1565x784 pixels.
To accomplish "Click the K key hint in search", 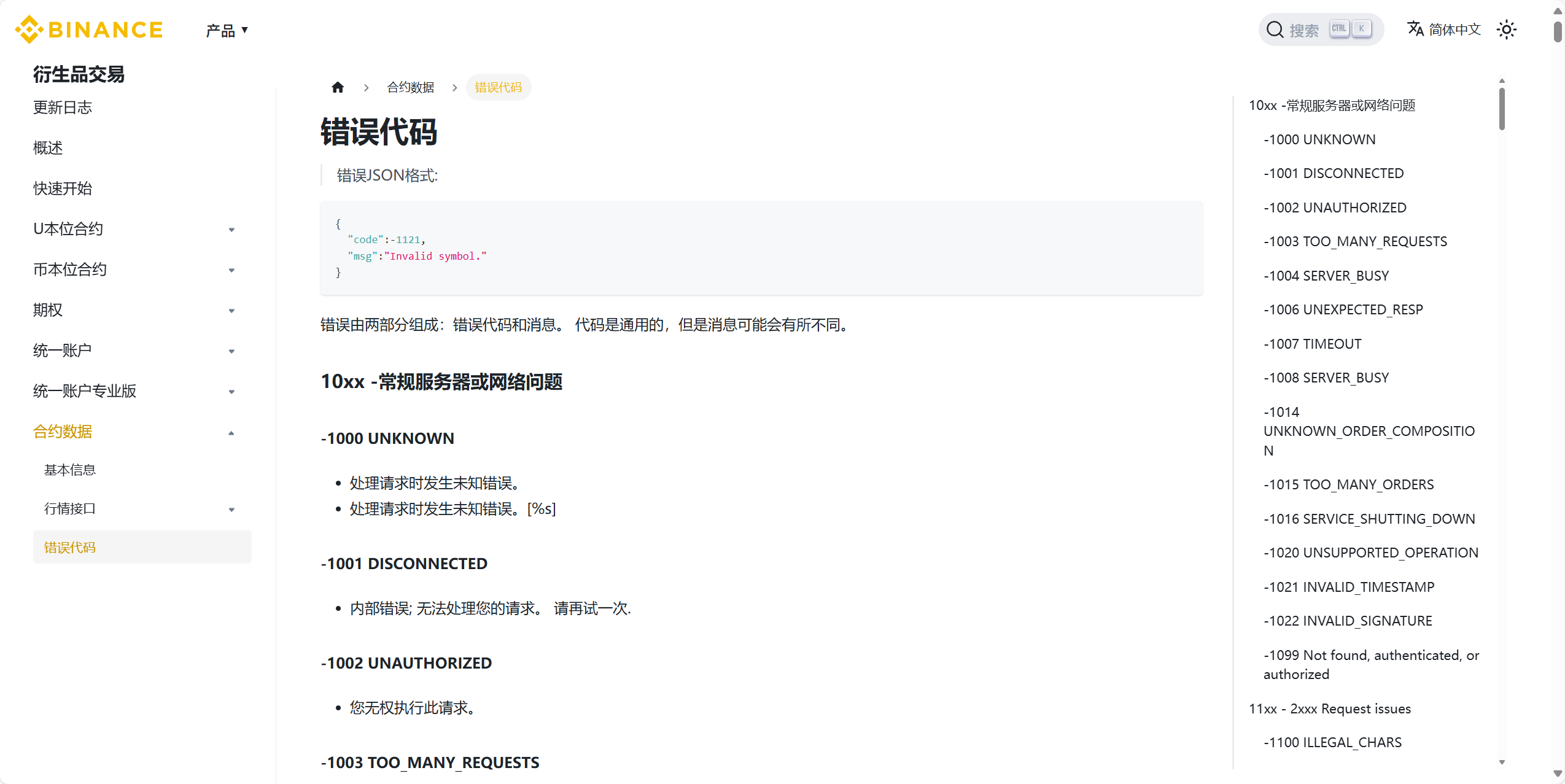I will (1362, 28).
